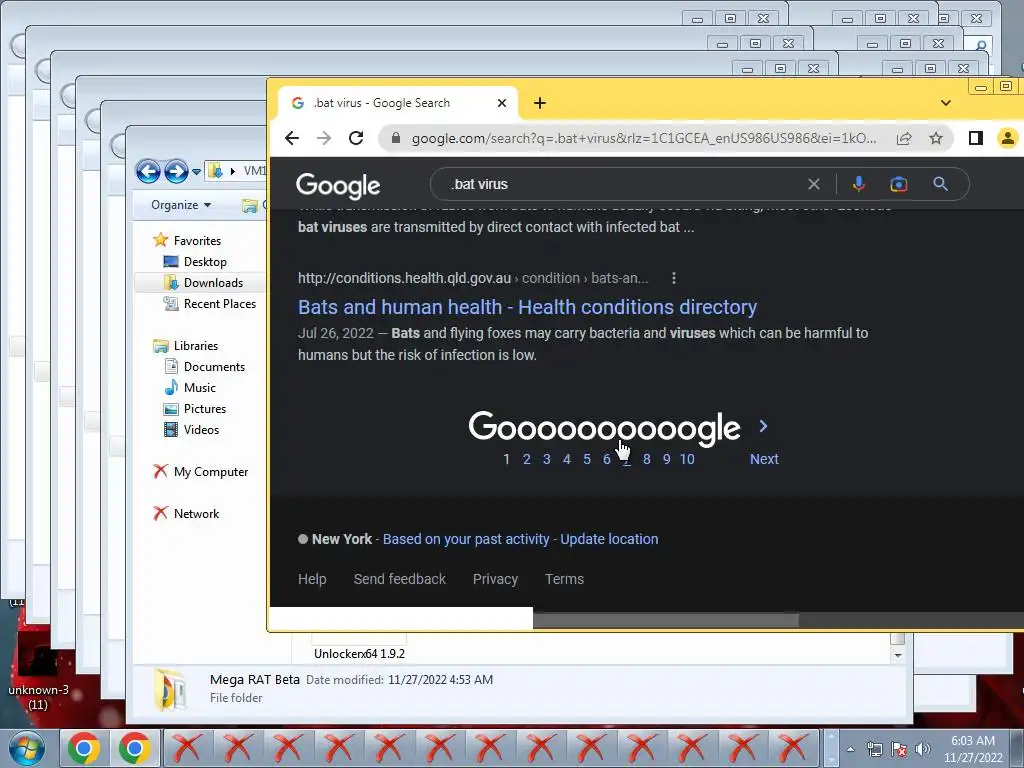This screenshot has height=768, width=1024.
Task: Click Send feedback footer link
Action: click(400, 579)
